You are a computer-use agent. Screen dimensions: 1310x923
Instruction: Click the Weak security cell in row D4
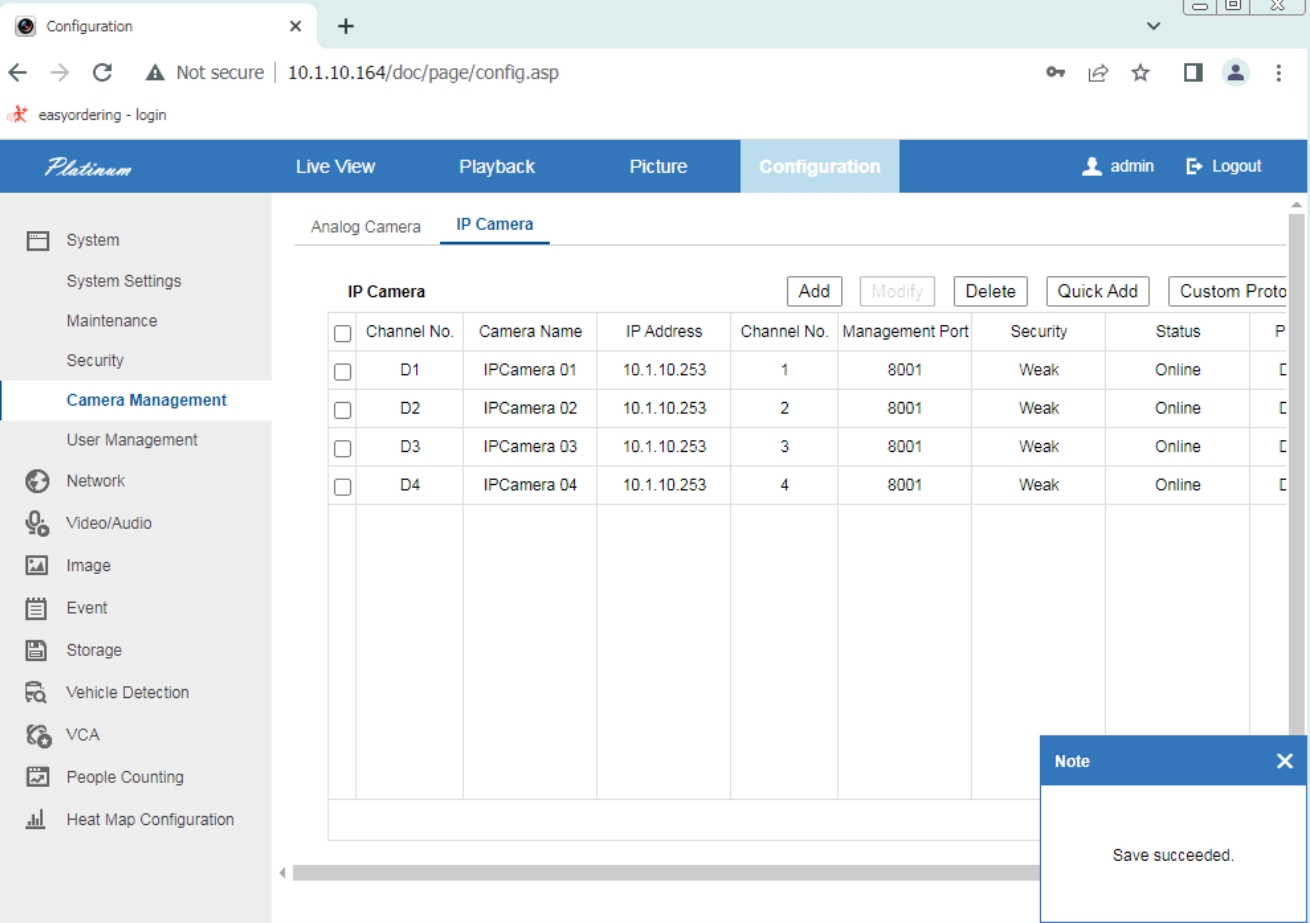[1039, 485]
